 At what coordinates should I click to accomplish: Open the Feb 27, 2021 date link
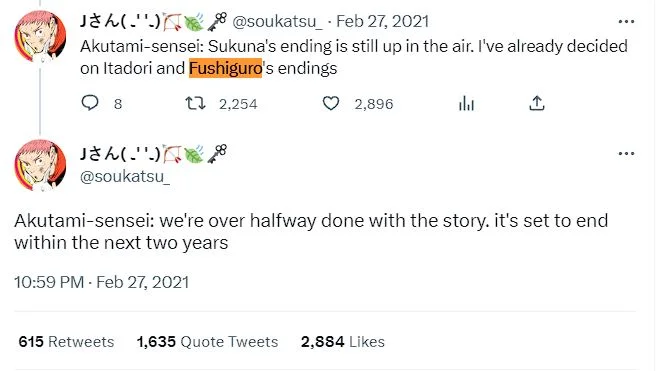[382, 21]
